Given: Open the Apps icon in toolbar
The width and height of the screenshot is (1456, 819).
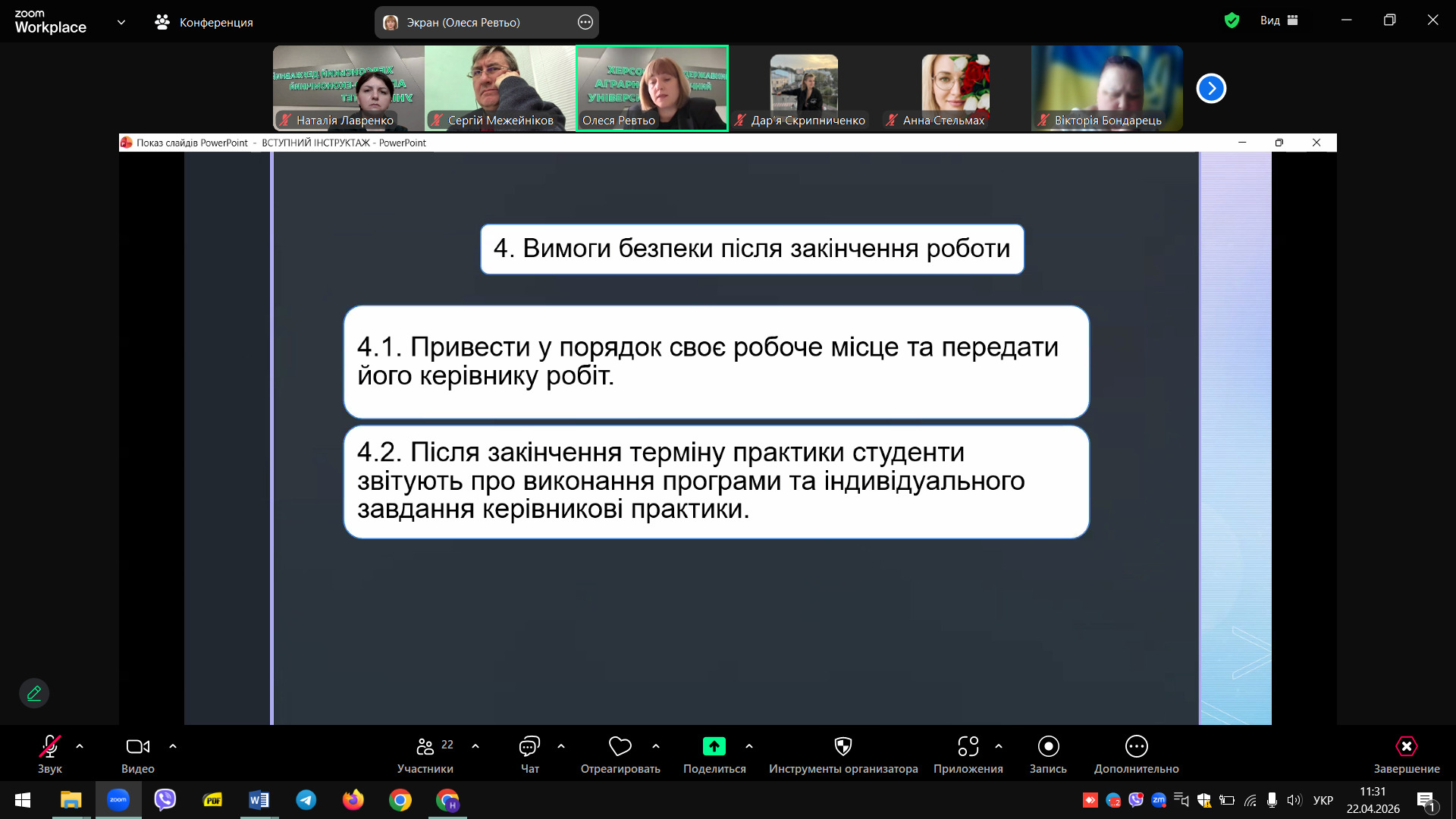Looking at the screenshot, I should pyautogui.click(x=968, y=747).
